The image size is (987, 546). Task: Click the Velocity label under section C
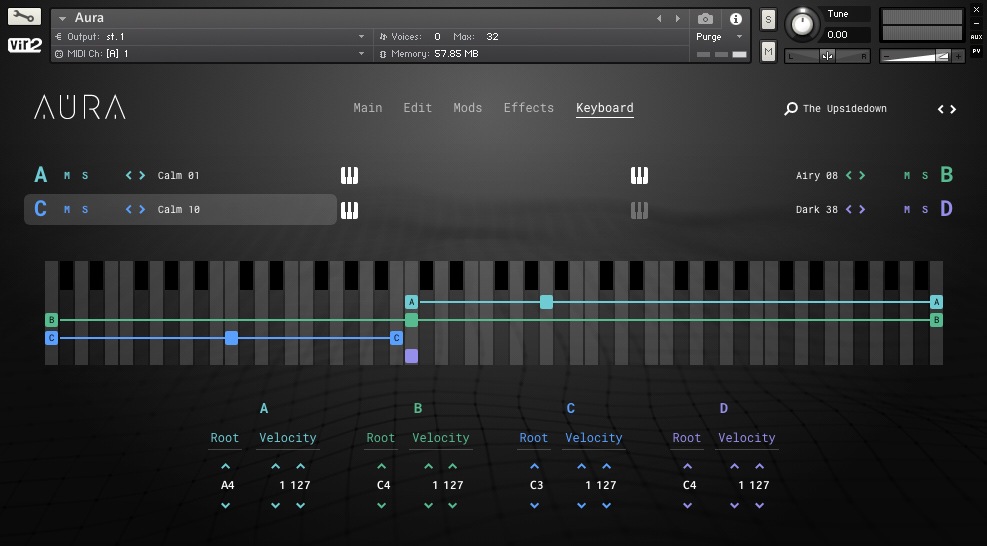click(x=594, y=438)
